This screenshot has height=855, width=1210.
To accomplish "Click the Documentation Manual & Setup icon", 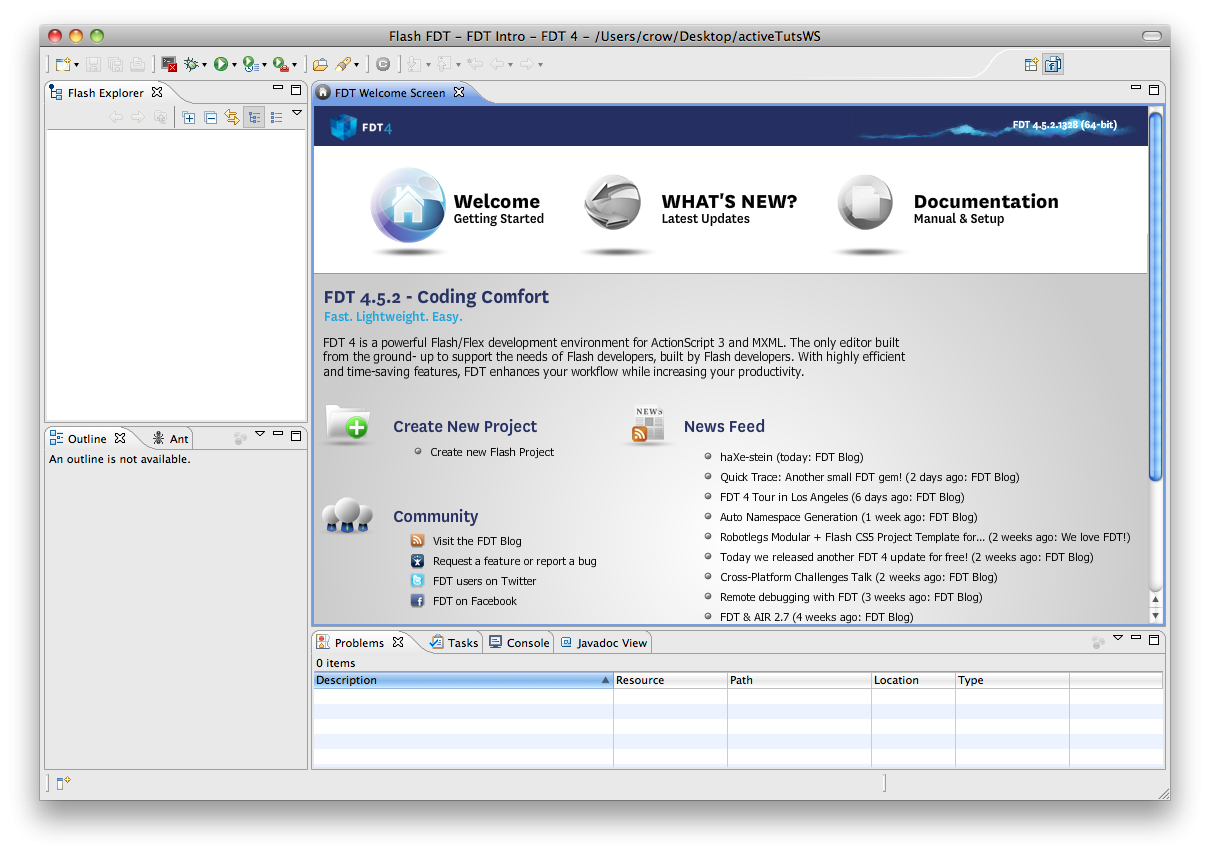I will pos(865,206).
